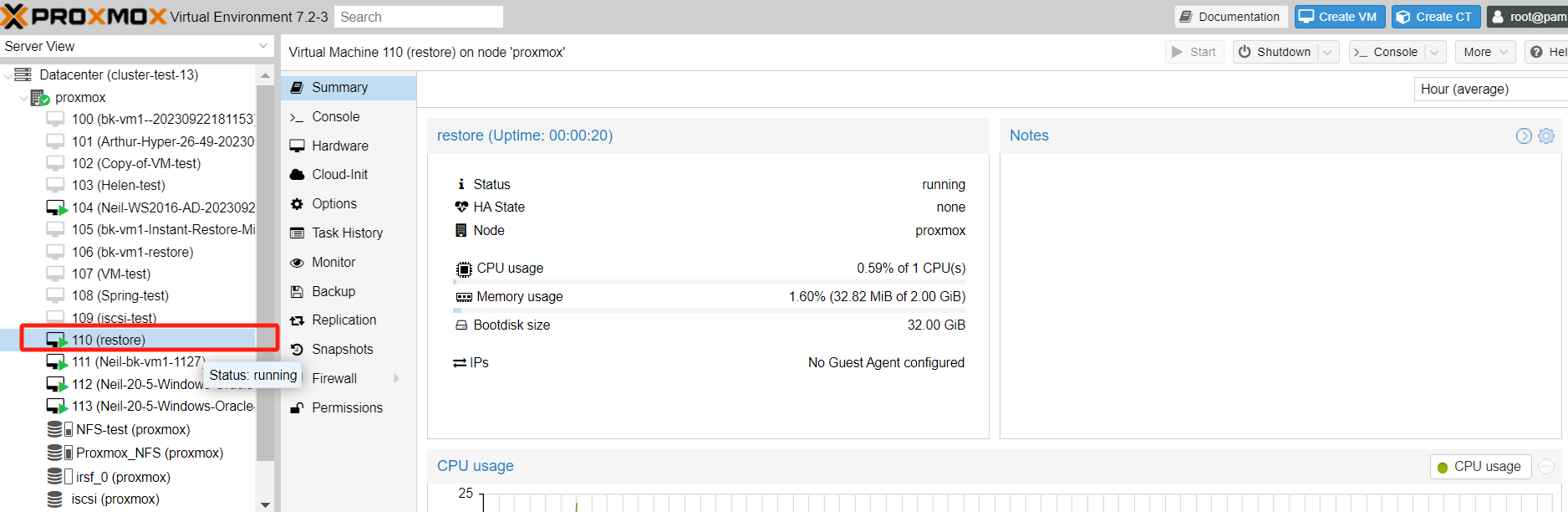1568x512 pixels.
Task: Open the Options tab
Action: pyautogui.click(x=349, y=203)
